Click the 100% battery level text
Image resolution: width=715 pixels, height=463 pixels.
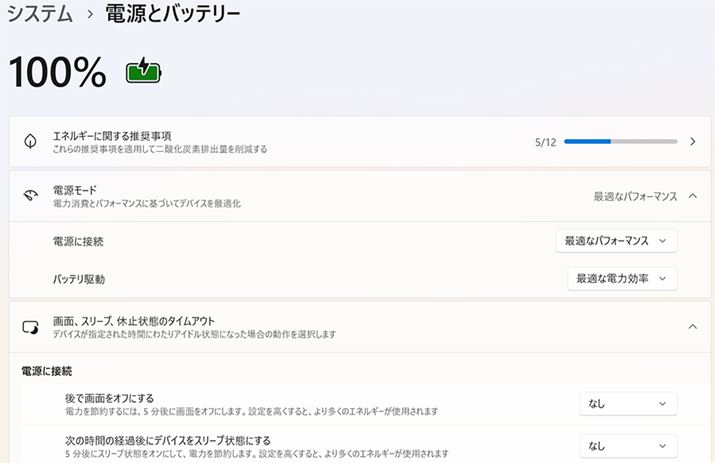click(x=57, y=72)
